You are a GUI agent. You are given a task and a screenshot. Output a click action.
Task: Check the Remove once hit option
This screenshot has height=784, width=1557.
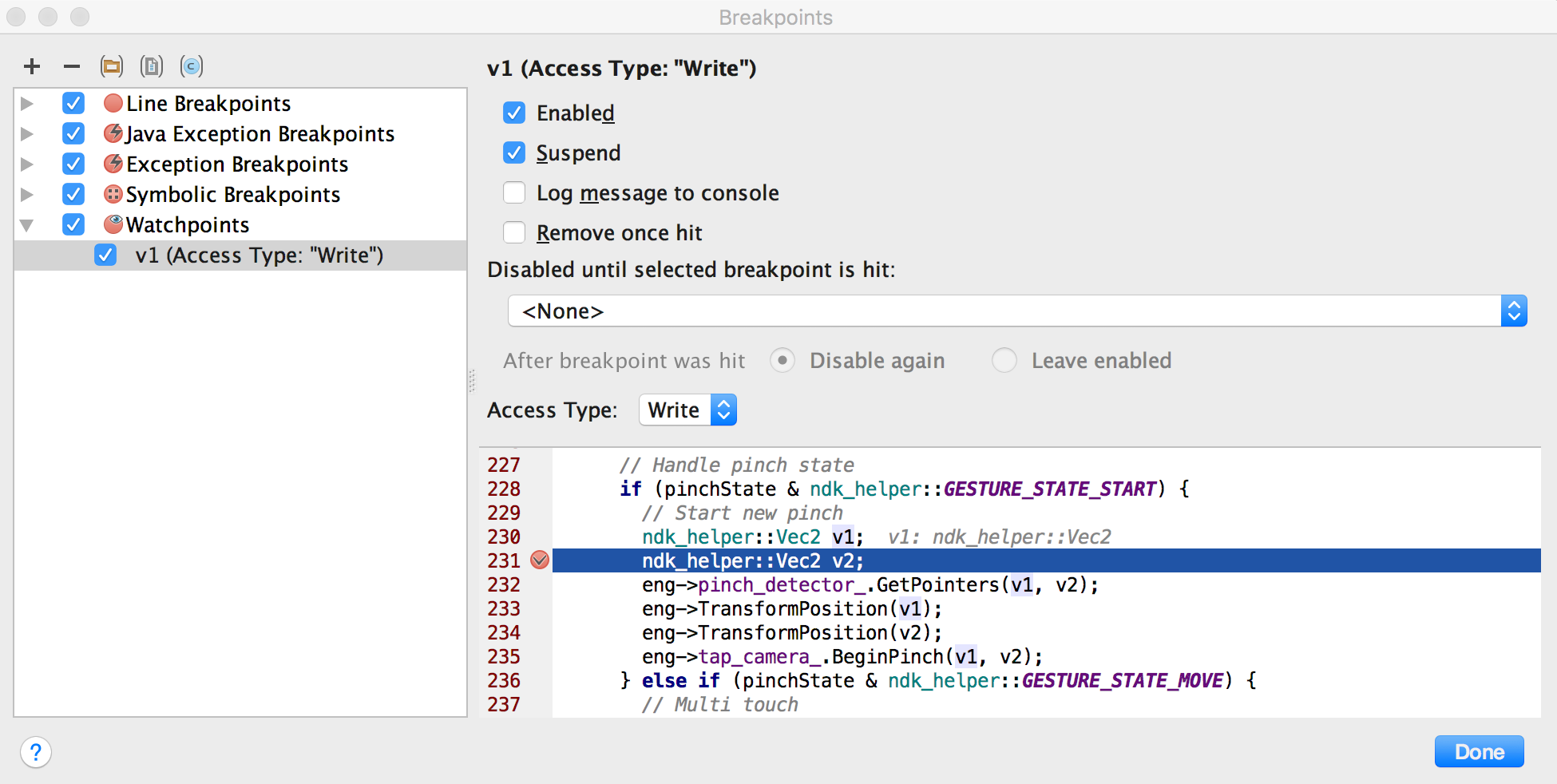(514, 233)
